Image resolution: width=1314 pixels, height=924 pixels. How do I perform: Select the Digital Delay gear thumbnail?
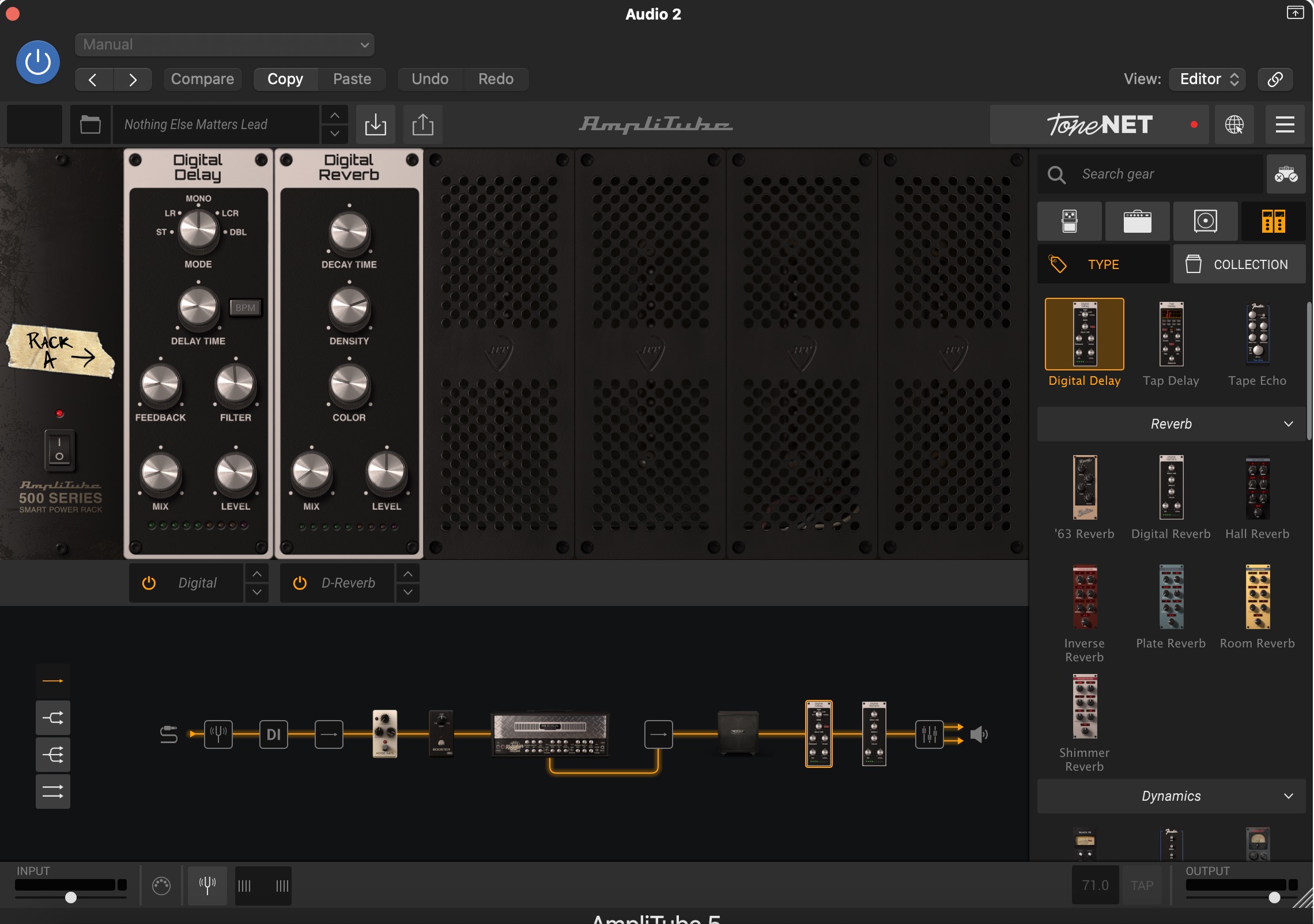pyautogui.click(x=1084, y=334)
